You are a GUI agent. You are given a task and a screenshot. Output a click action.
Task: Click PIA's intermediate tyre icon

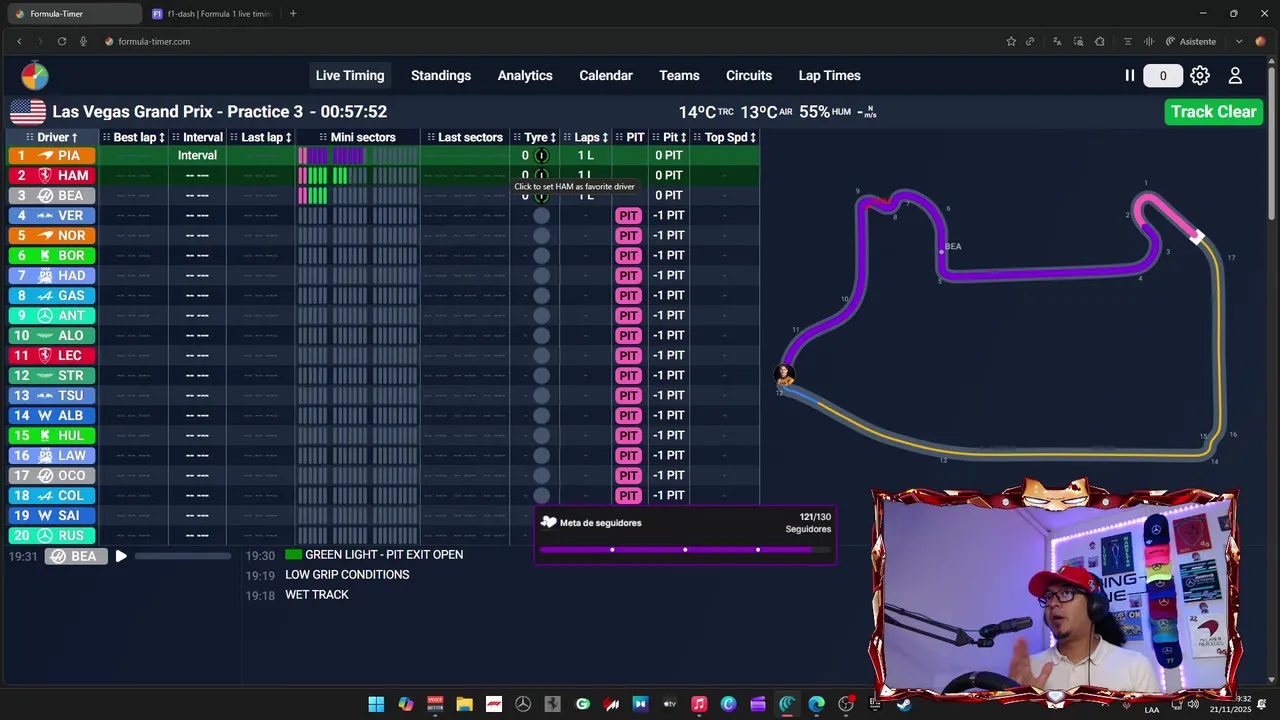541,155
